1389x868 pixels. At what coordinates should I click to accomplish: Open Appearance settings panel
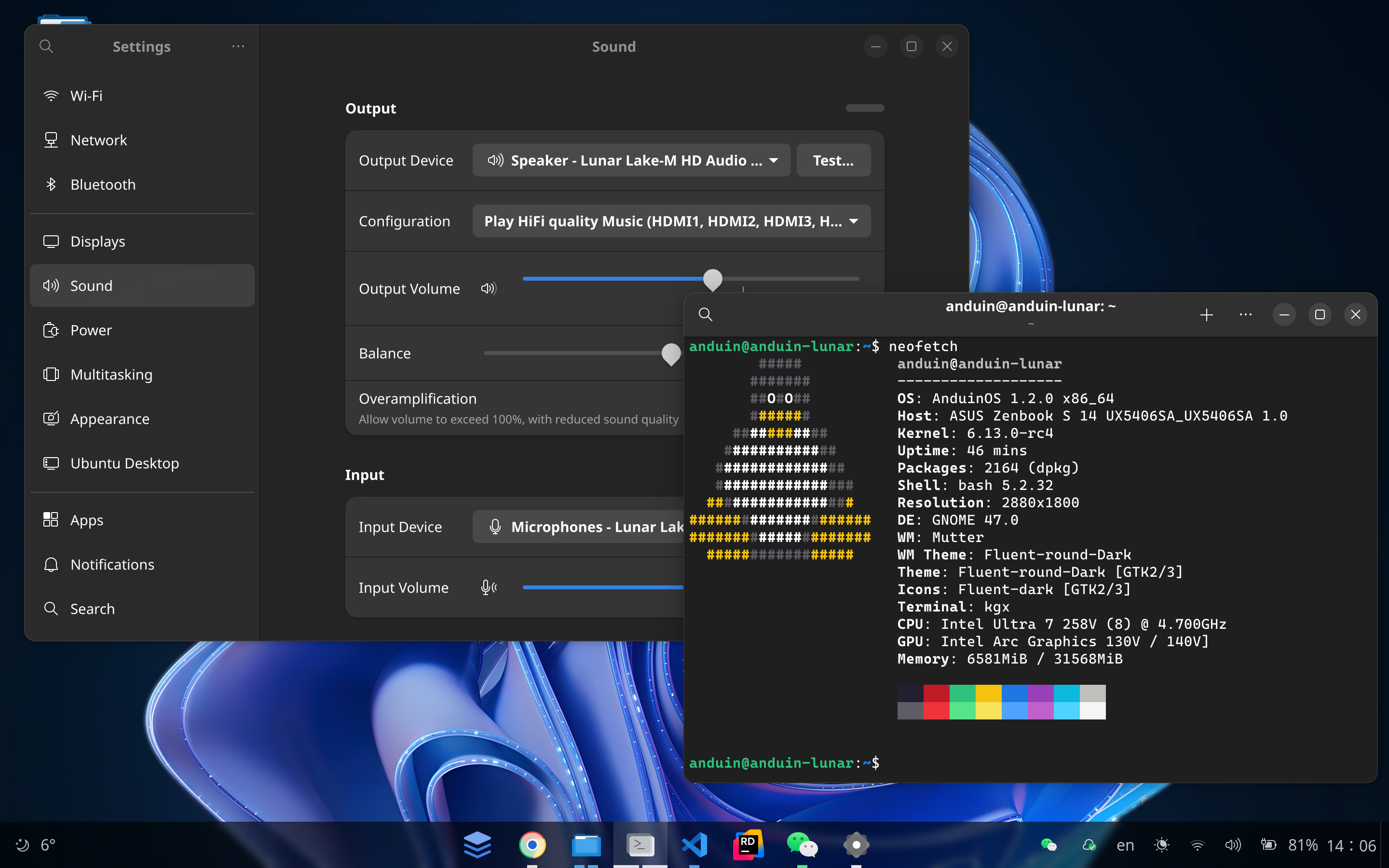tap(142, 419)
